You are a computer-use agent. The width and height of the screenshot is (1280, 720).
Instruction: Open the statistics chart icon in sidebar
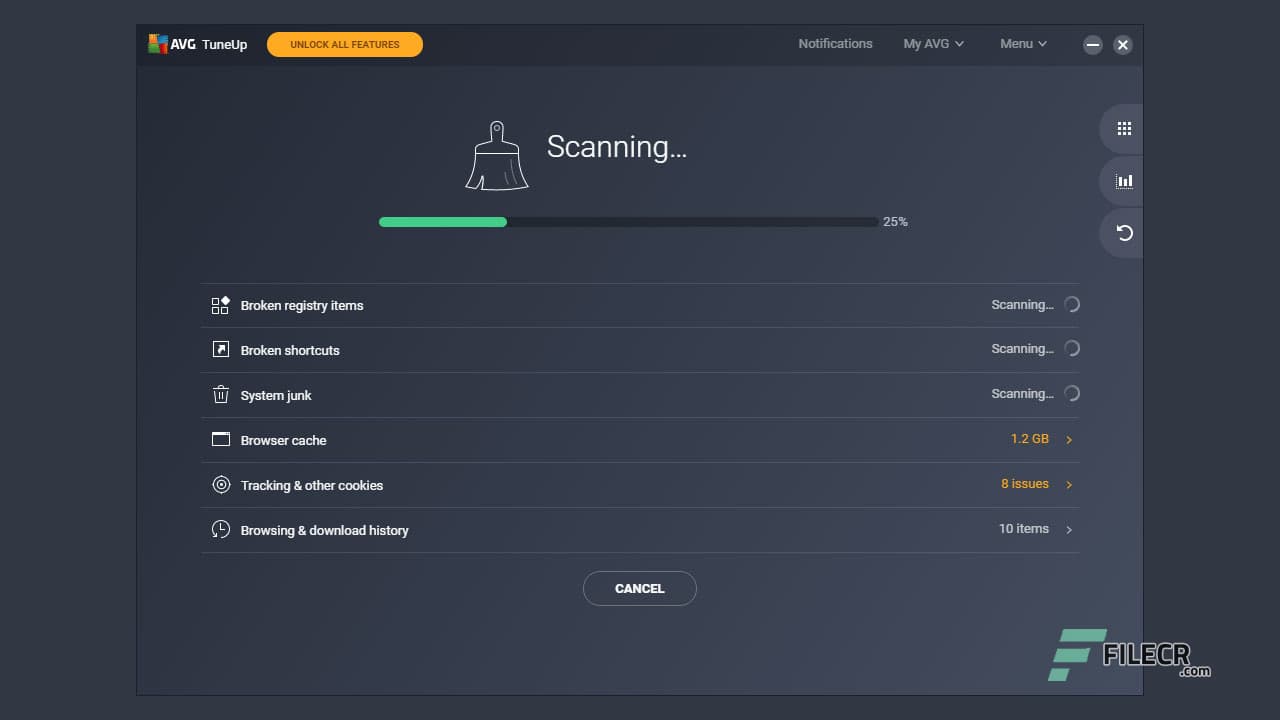pos(1123,181)
